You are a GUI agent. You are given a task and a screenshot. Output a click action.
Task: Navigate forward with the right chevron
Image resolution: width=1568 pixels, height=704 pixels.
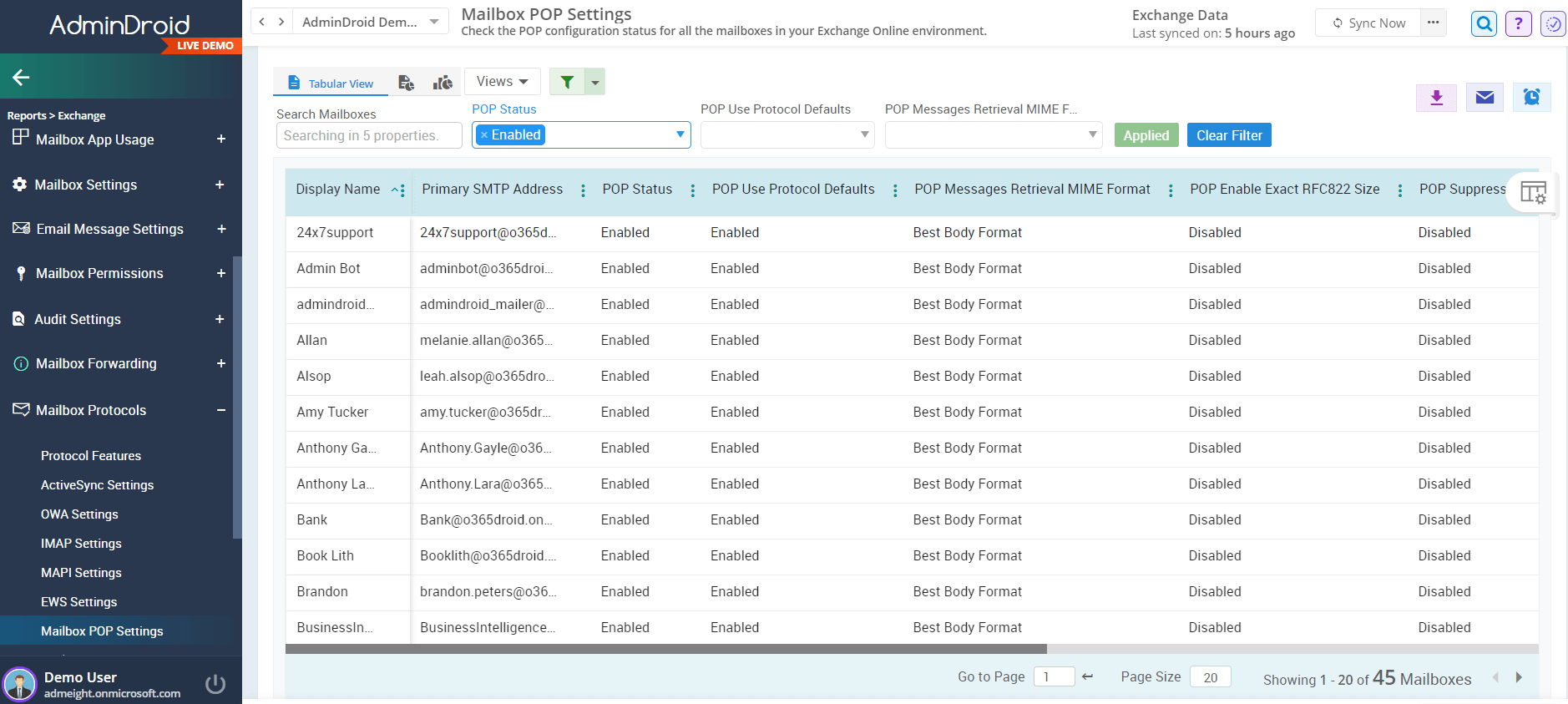pos(281,22)
